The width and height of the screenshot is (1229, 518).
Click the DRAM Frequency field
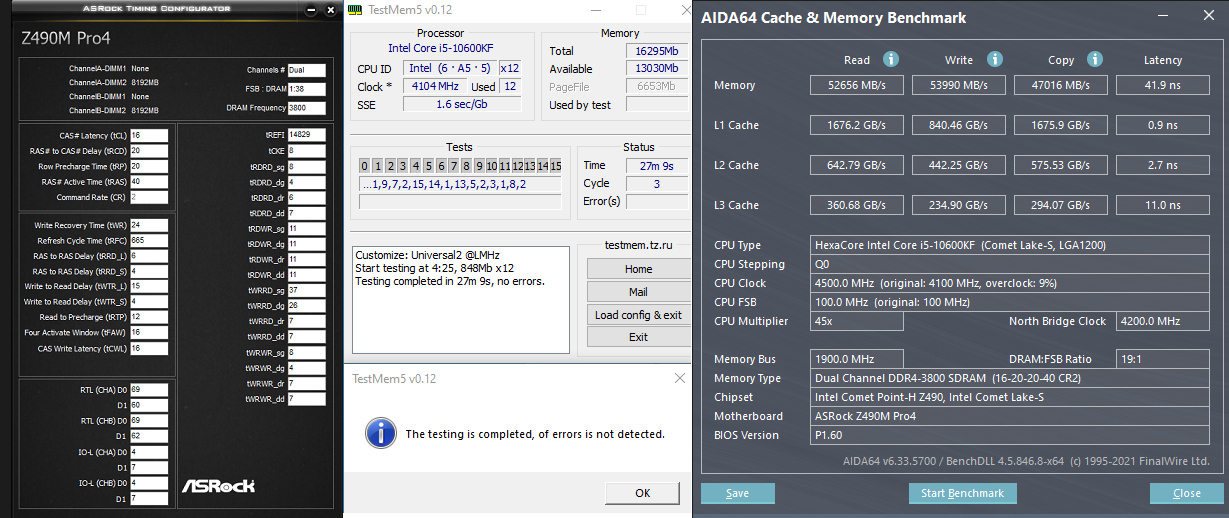306,107
